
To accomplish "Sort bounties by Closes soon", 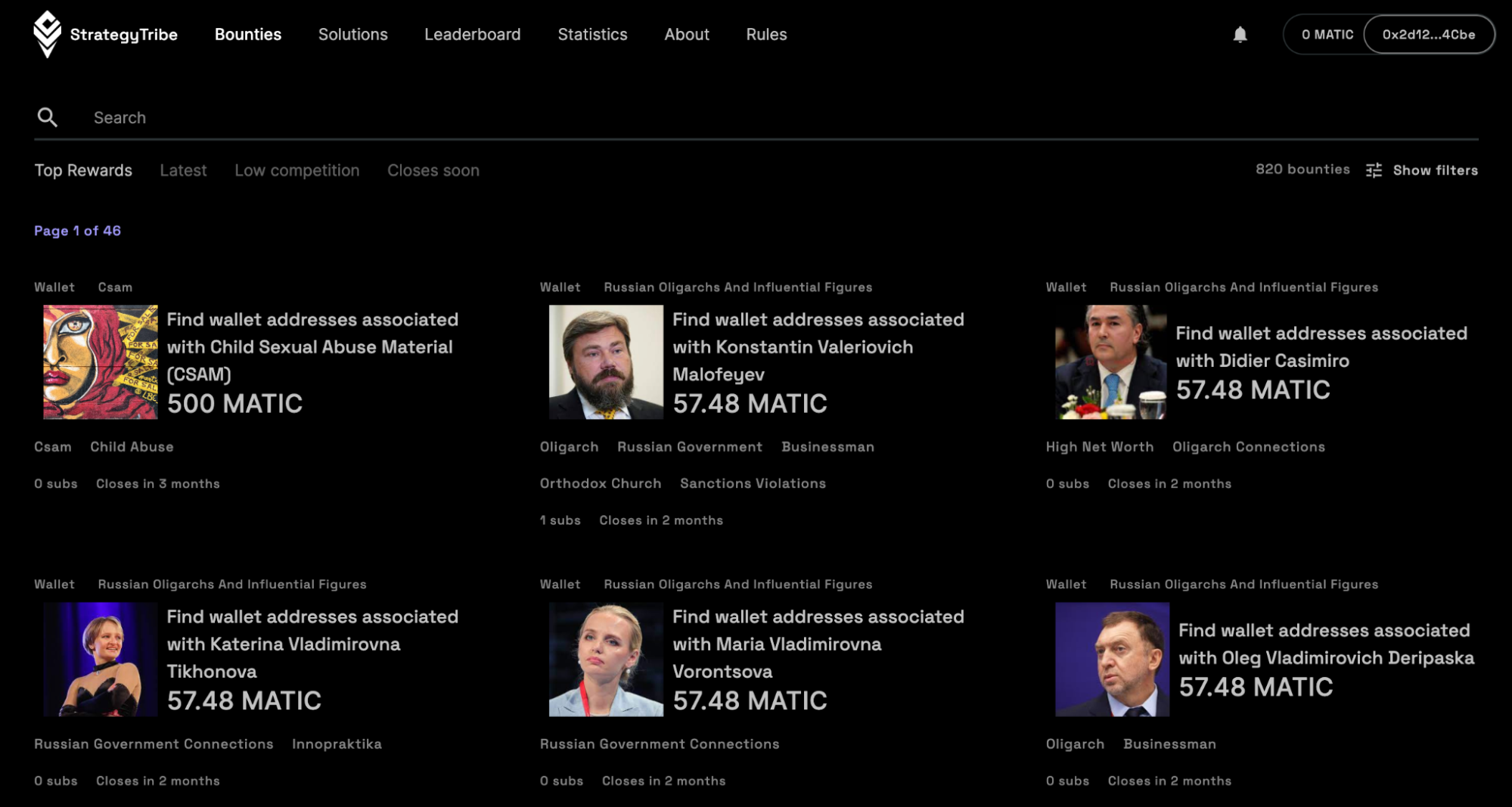I will (433, 170).
